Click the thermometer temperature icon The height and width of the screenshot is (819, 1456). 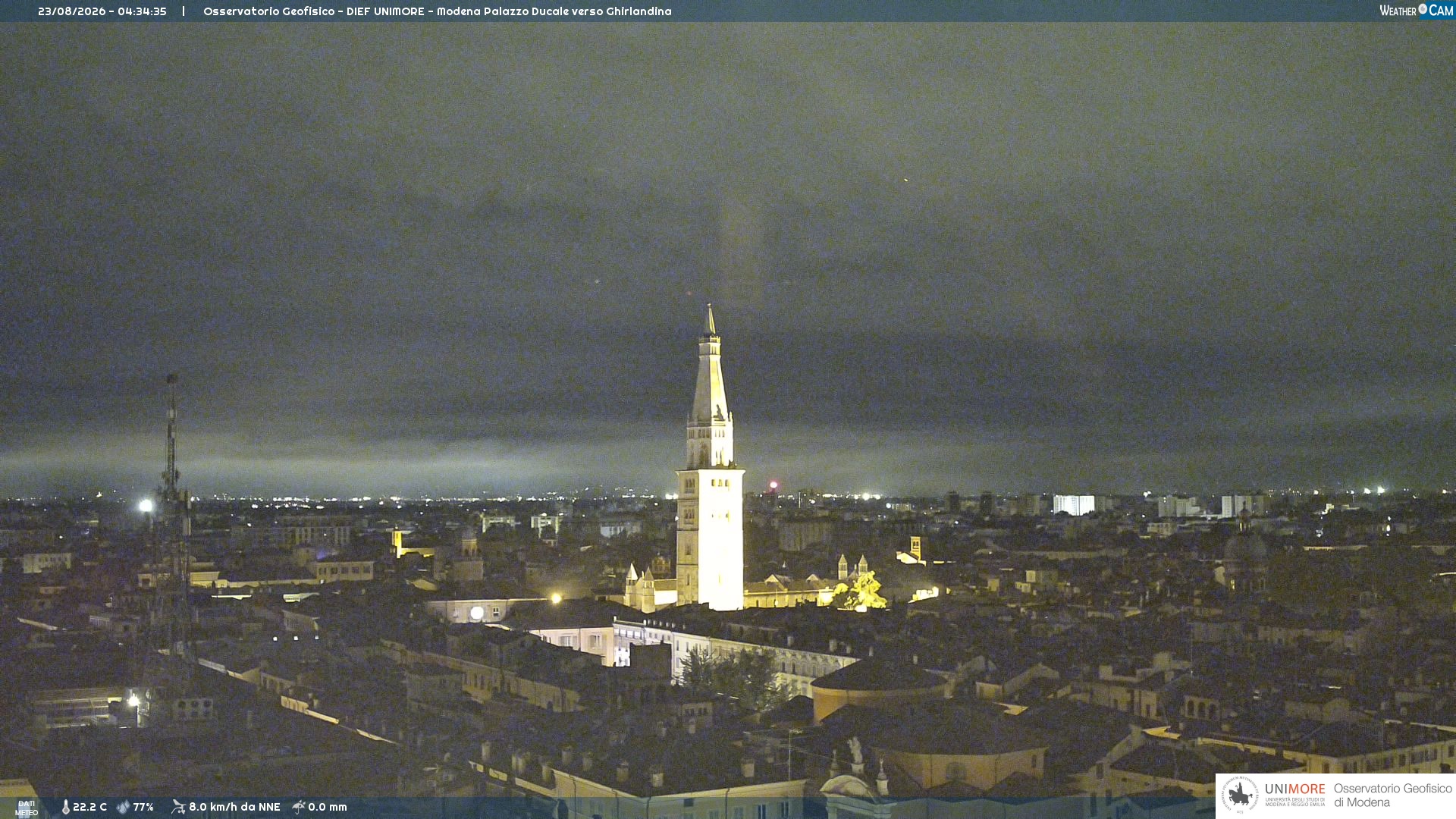point(66,808)
